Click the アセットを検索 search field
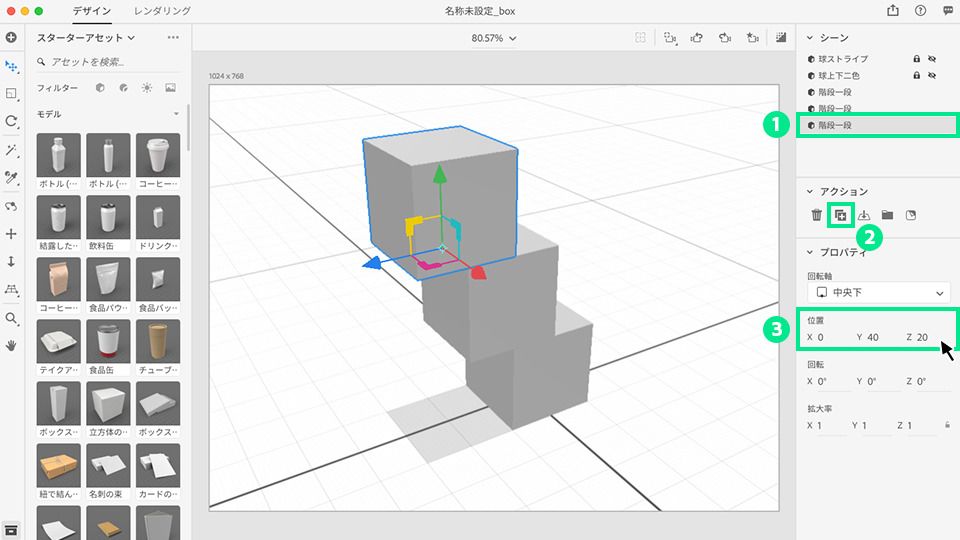 110,62
